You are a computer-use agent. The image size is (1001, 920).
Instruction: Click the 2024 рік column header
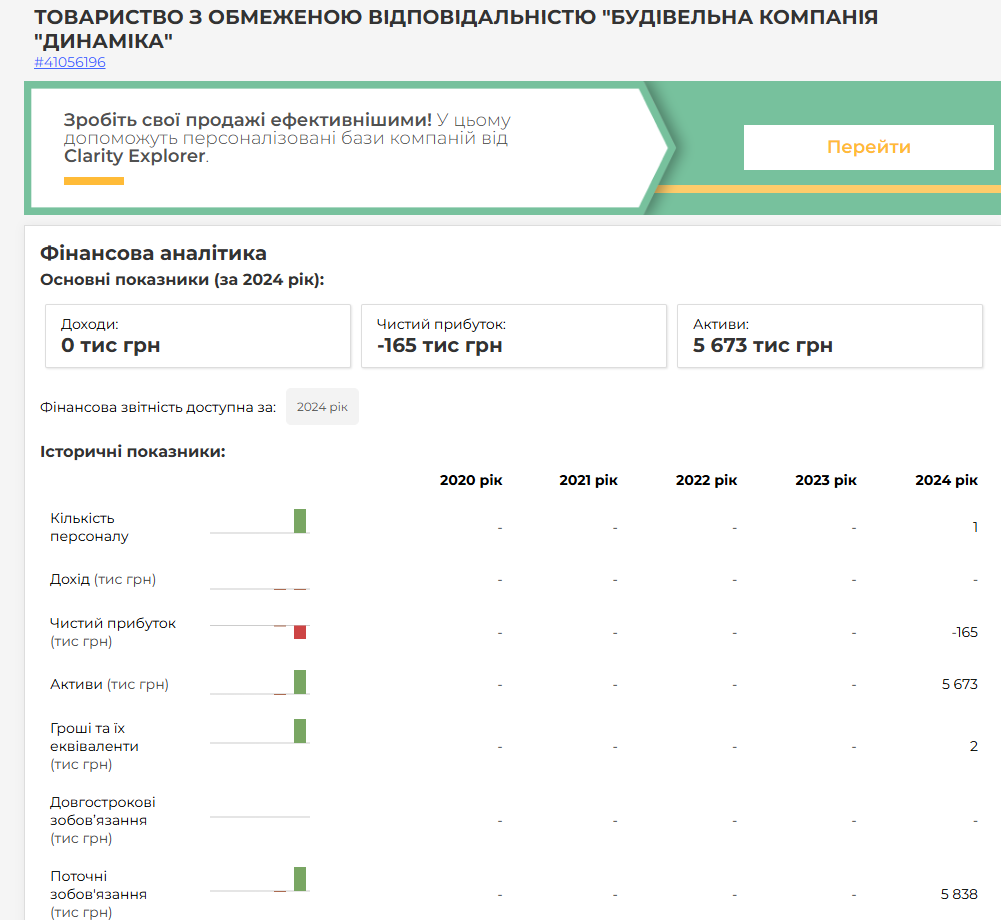tap(946, 480)
